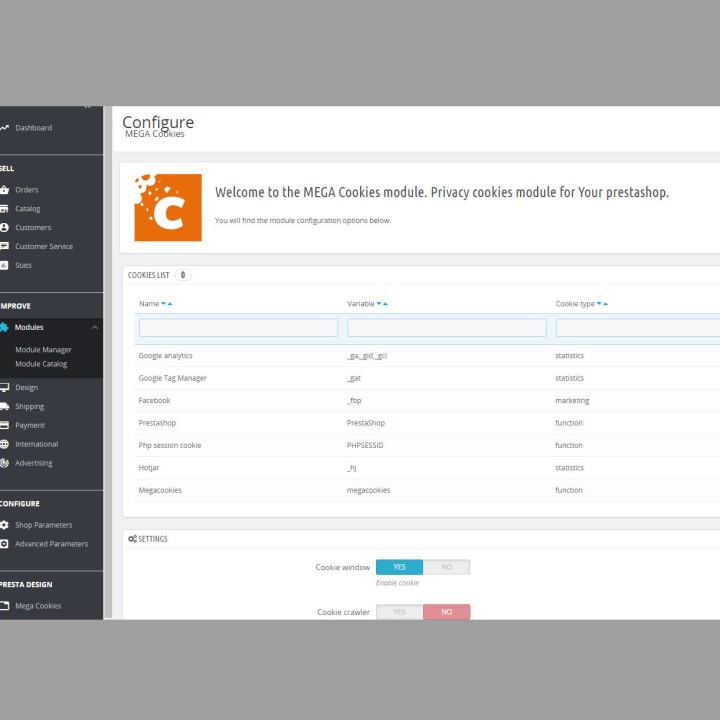Click the Shipping truck icon
720x720 pixels.
click(4, 406)
